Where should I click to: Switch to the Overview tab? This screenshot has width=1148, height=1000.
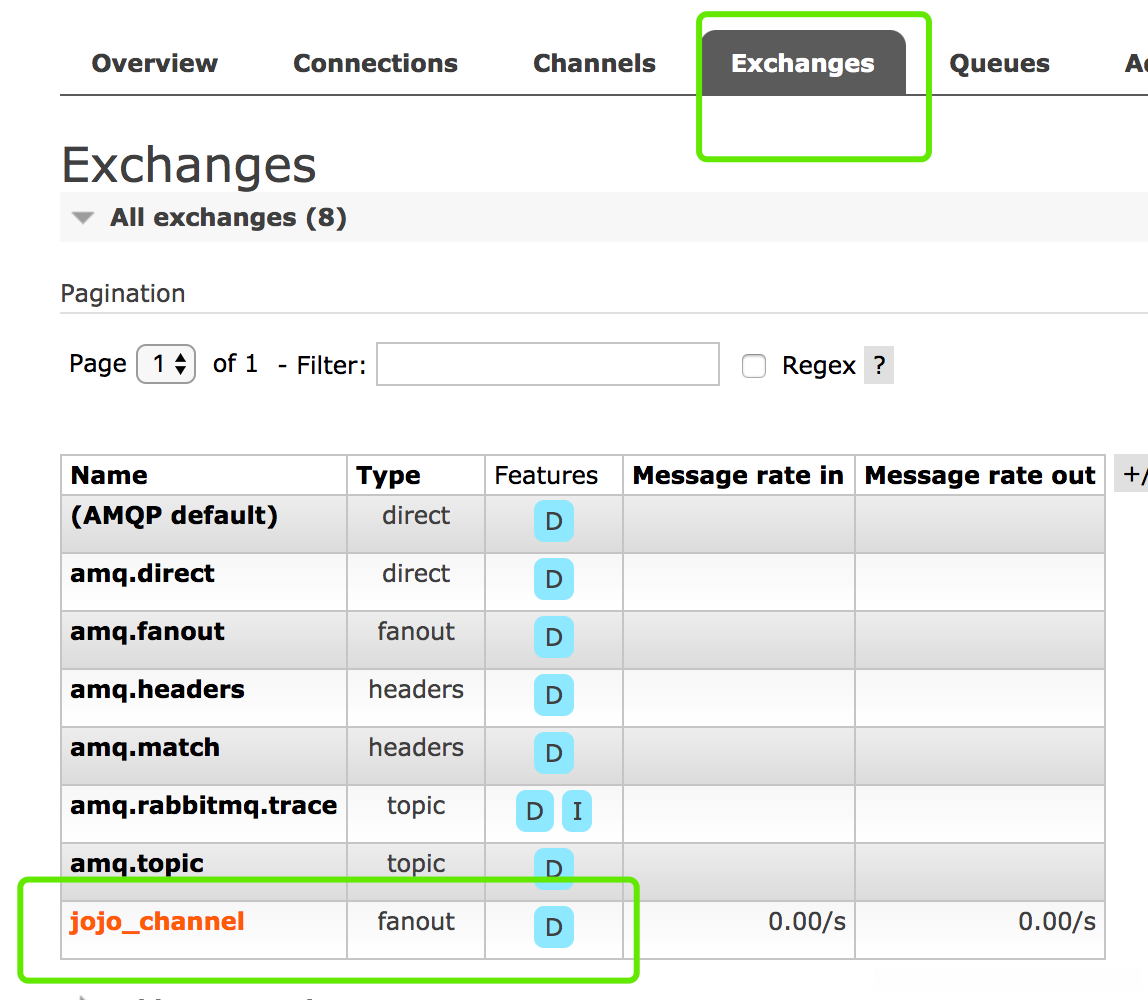click(155, 64)
